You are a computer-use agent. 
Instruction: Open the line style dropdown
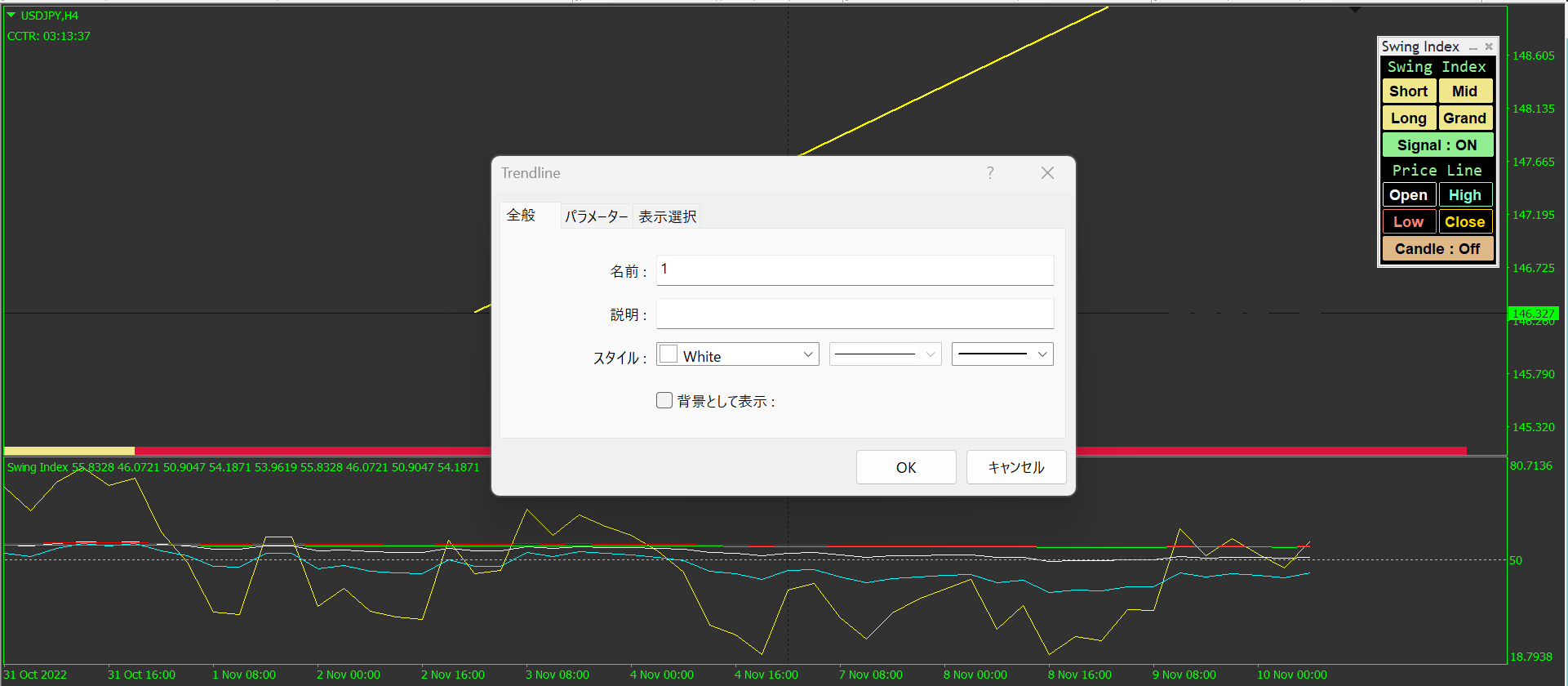886,354
